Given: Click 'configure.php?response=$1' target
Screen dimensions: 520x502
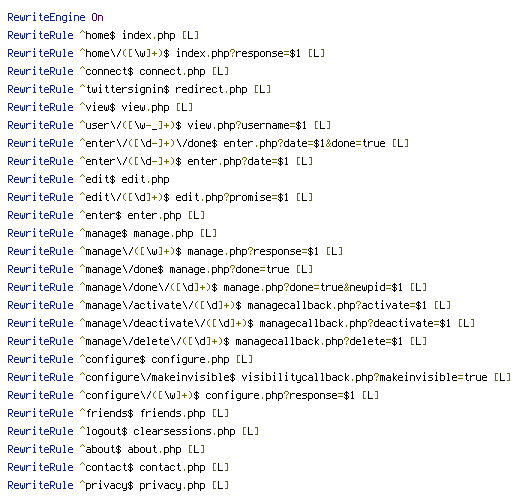Looking at the screenshot, I should (x=280, y=395).
